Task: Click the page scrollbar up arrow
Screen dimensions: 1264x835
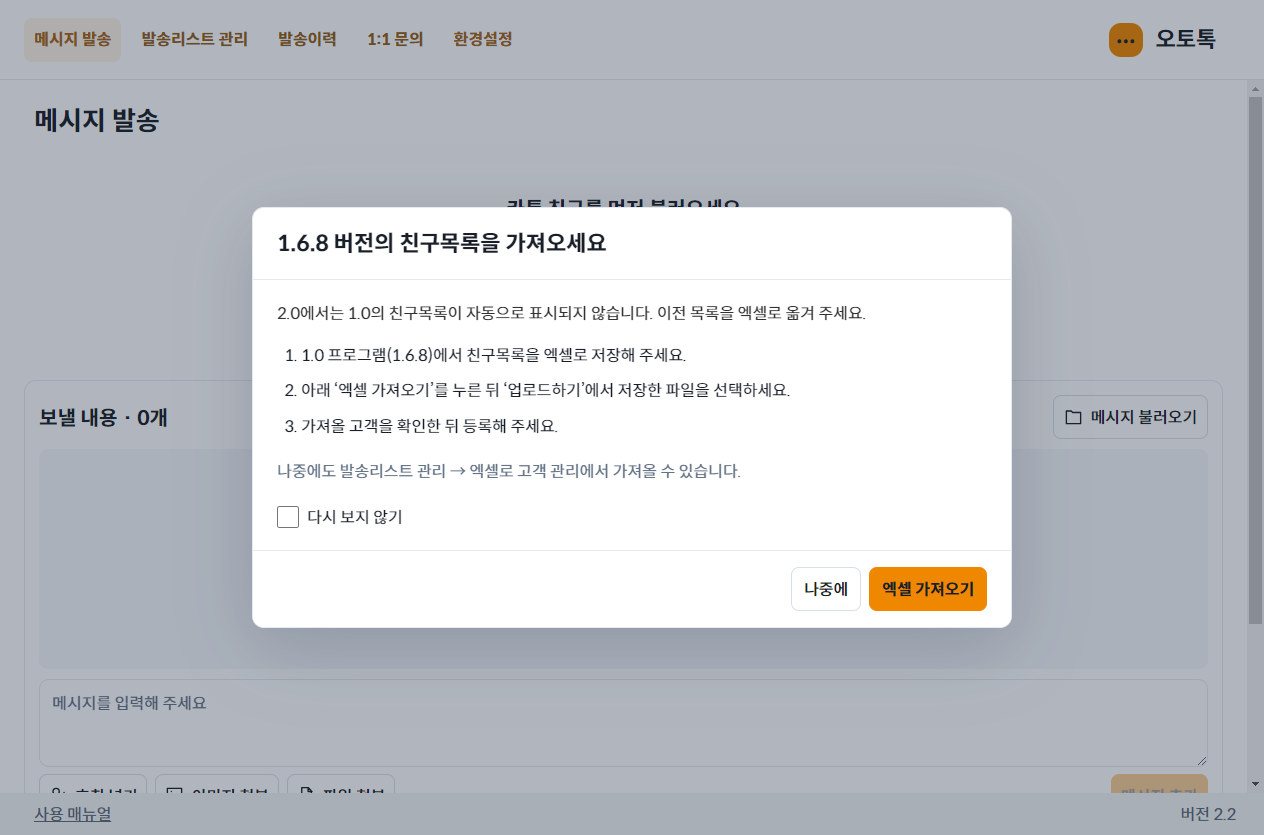Action: pos(1255,89)
